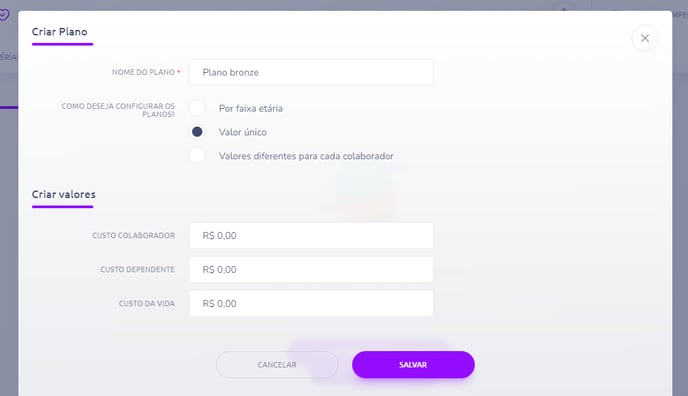This screenshot has height=396, width=688.
Task: Click the Criar Plano heading tab
Action: (x=60, y=32)
